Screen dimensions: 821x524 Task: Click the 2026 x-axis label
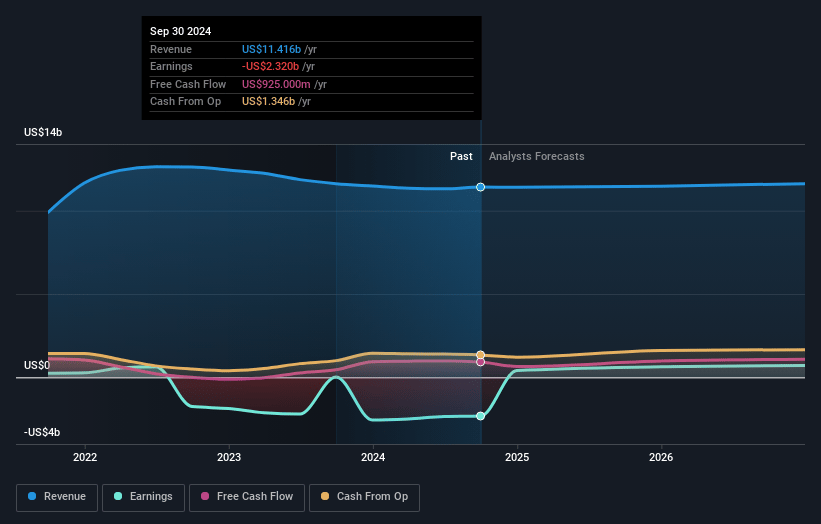pyautogui.click(x=661, y=458)
